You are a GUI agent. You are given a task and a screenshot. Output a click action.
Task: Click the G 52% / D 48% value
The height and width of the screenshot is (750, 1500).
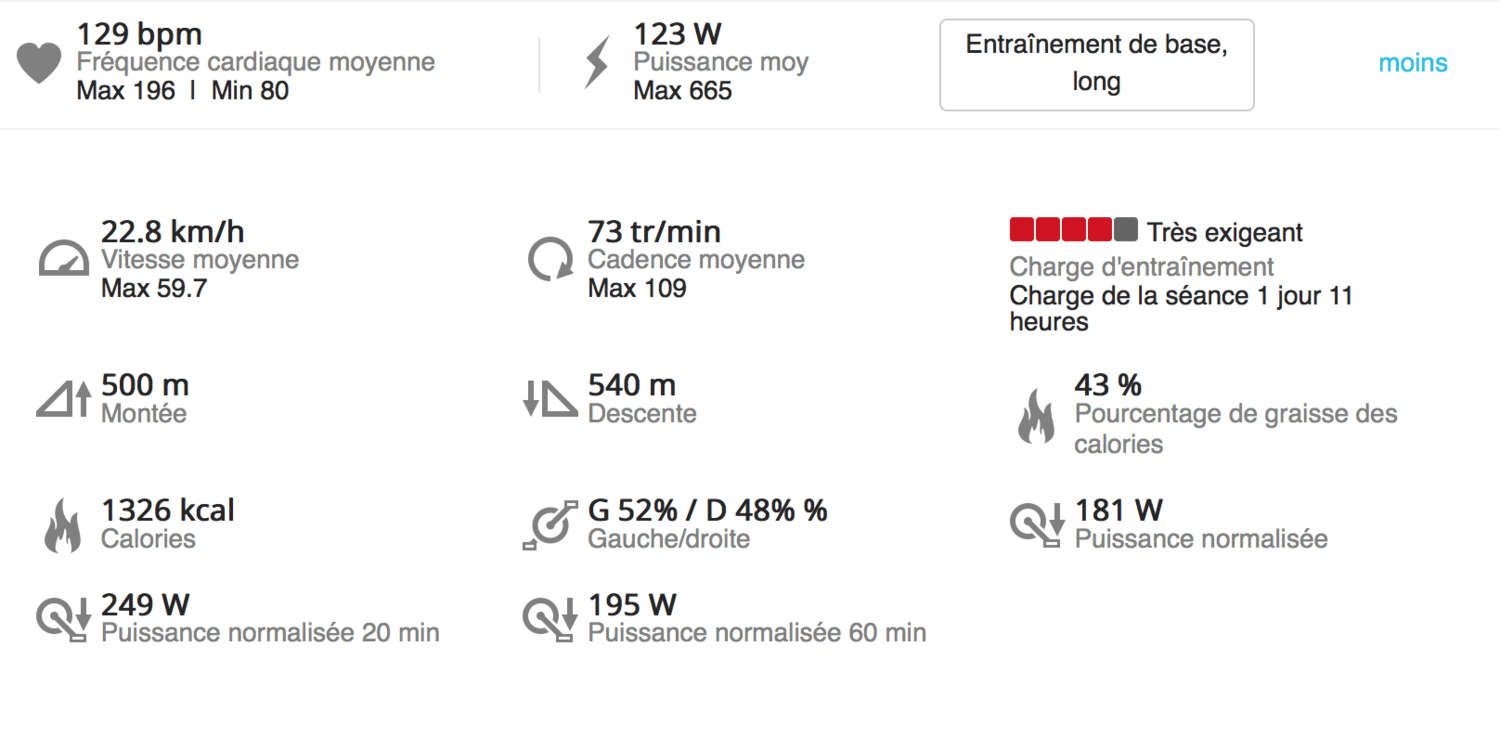click(708, 510)
